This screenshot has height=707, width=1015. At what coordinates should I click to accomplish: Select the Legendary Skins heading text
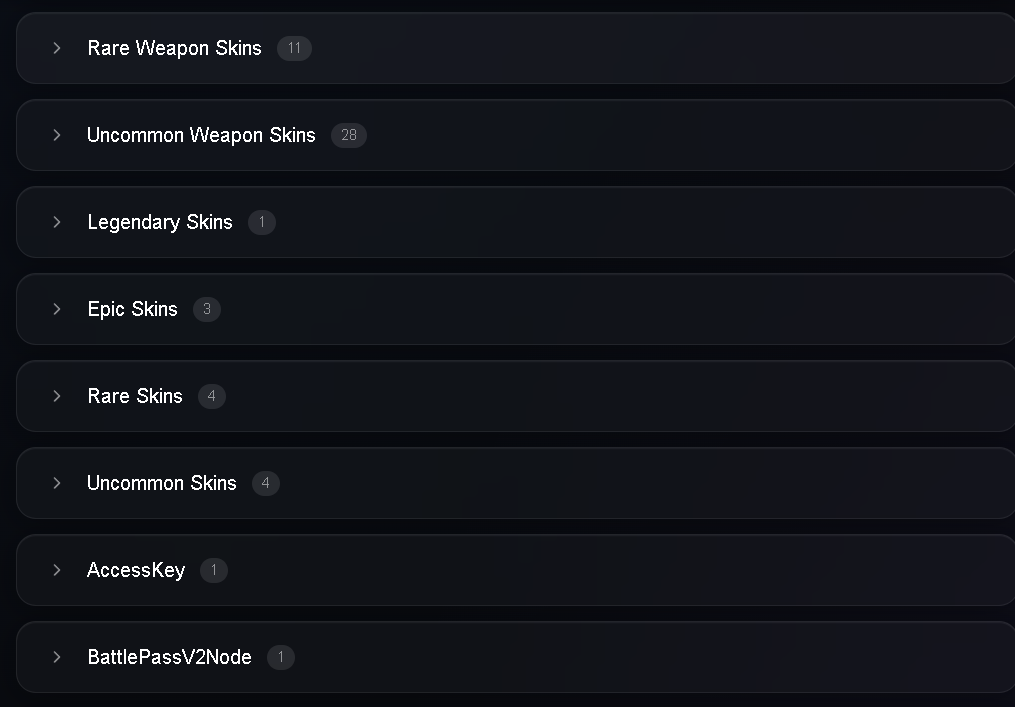tap(160, 223)
